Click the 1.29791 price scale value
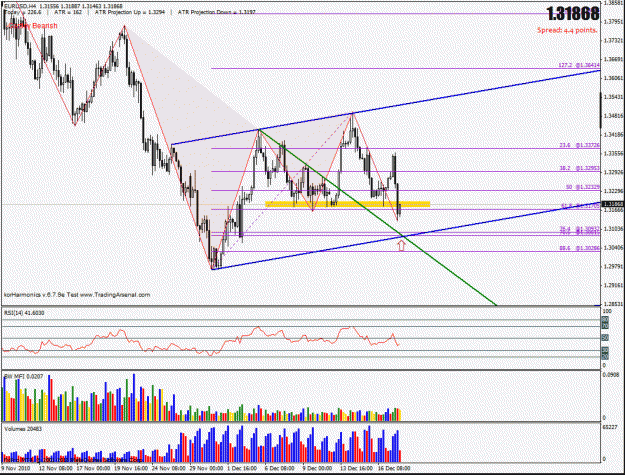 613,266
